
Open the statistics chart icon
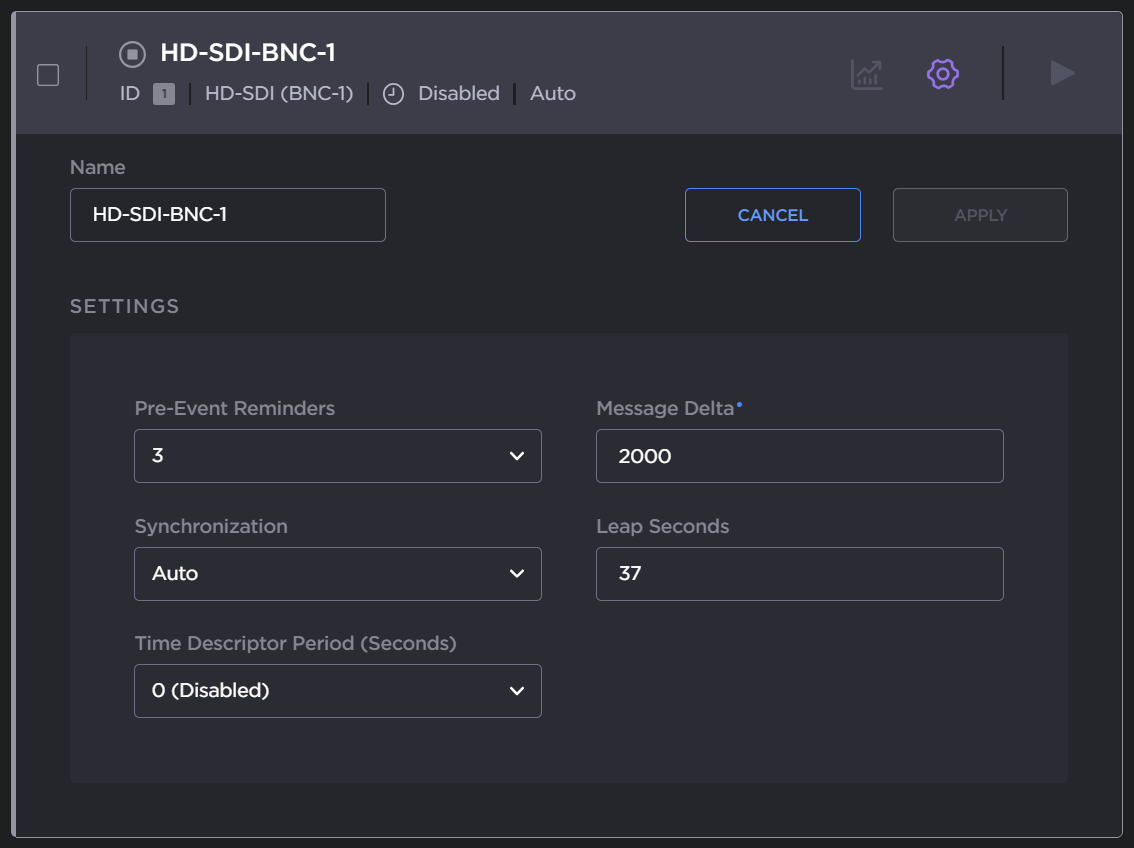tap(866, 74)
